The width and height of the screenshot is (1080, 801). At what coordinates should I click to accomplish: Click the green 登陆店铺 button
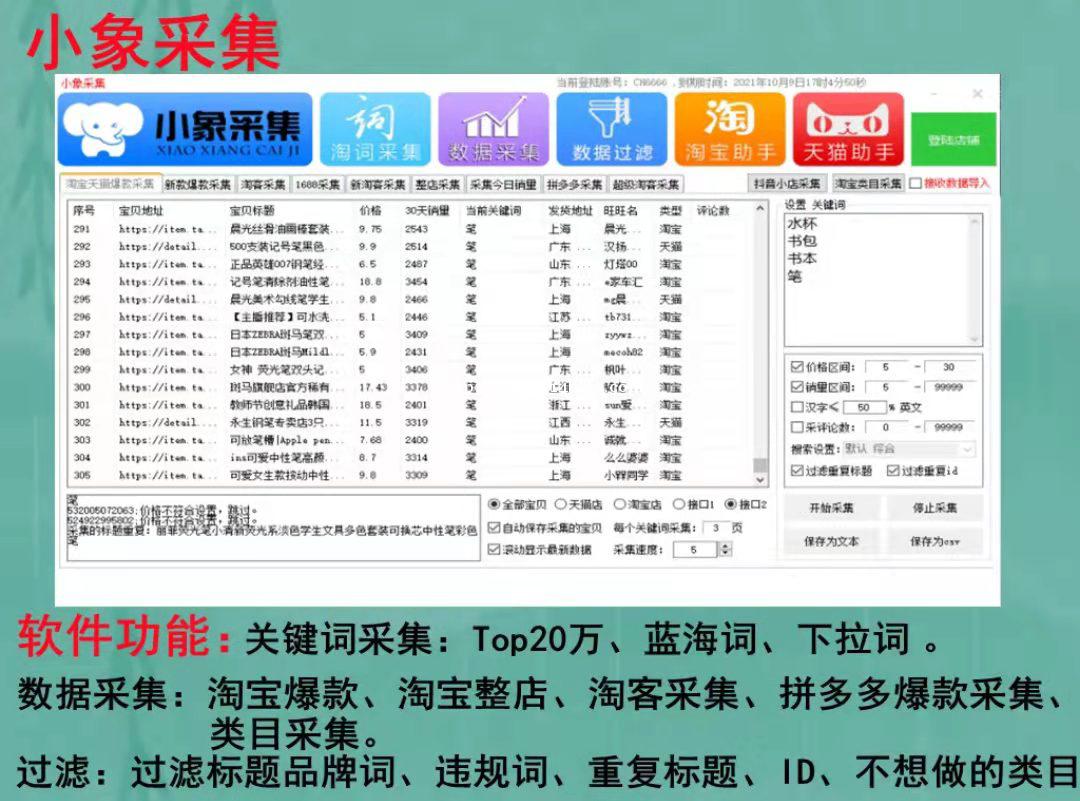click(953, 140)
